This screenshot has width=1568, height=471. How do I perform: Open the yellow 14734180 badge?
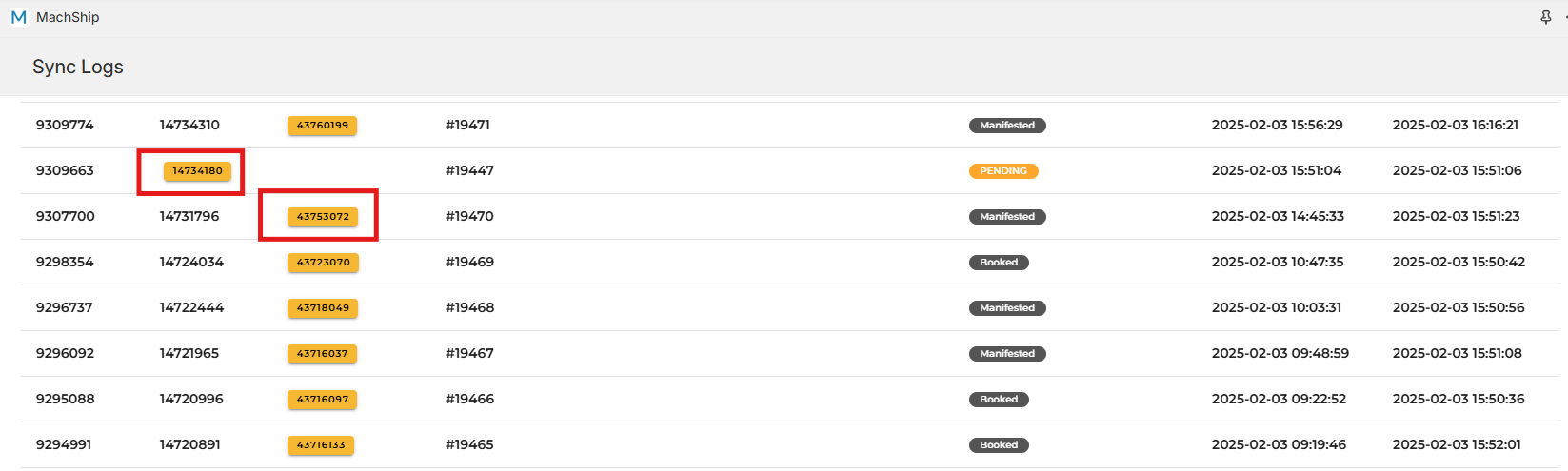197,171
